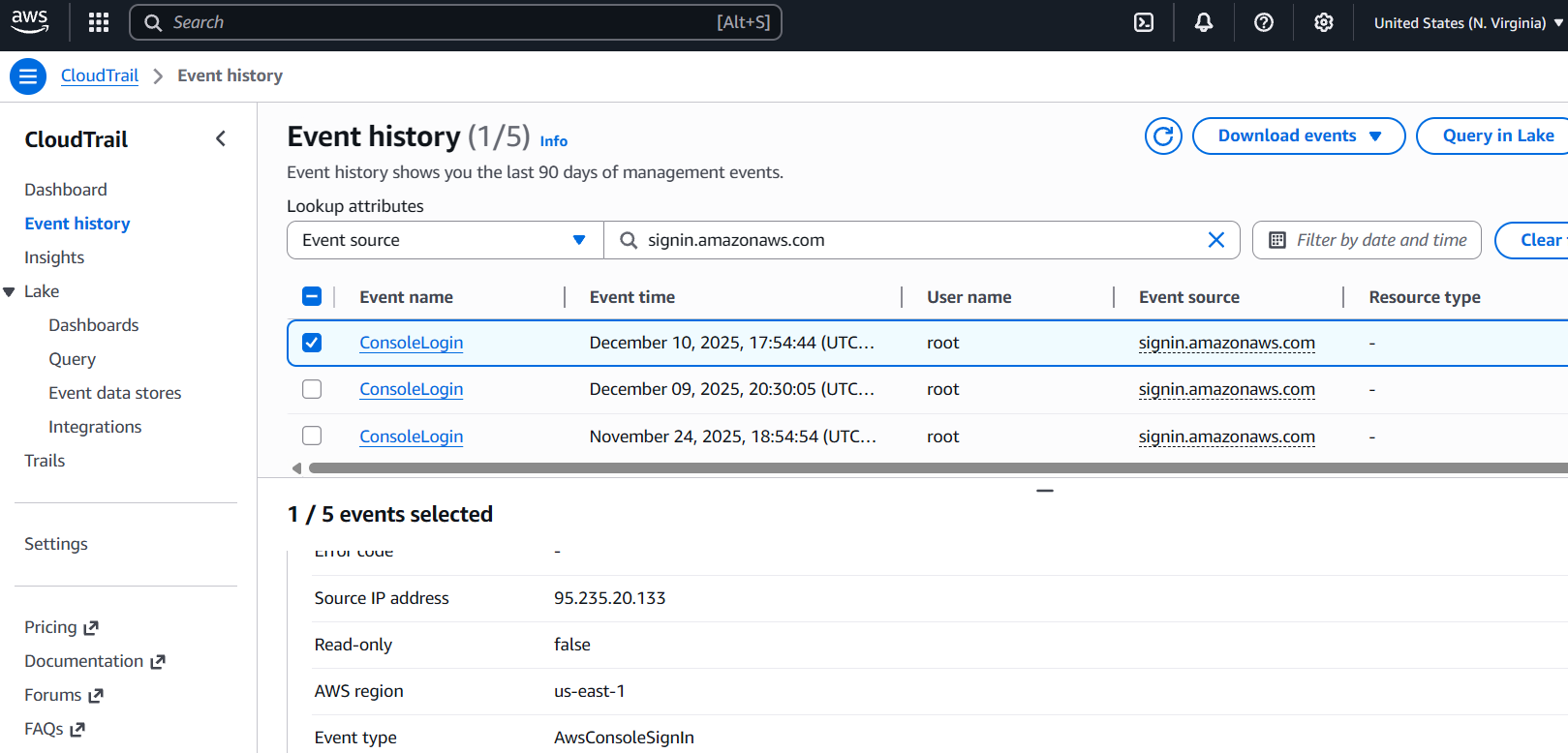This screenshot has height=753, width=1568.
Task: Open the Filter by date and time field
Action: (1367, 240)
